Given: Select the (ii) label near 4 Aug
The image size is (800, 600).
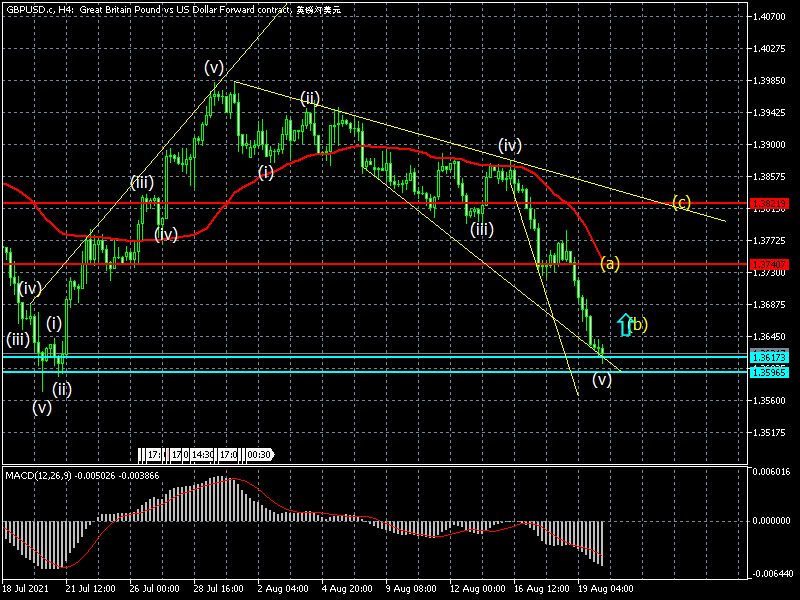Looking at the screenshot, I should tap(310, 98).
